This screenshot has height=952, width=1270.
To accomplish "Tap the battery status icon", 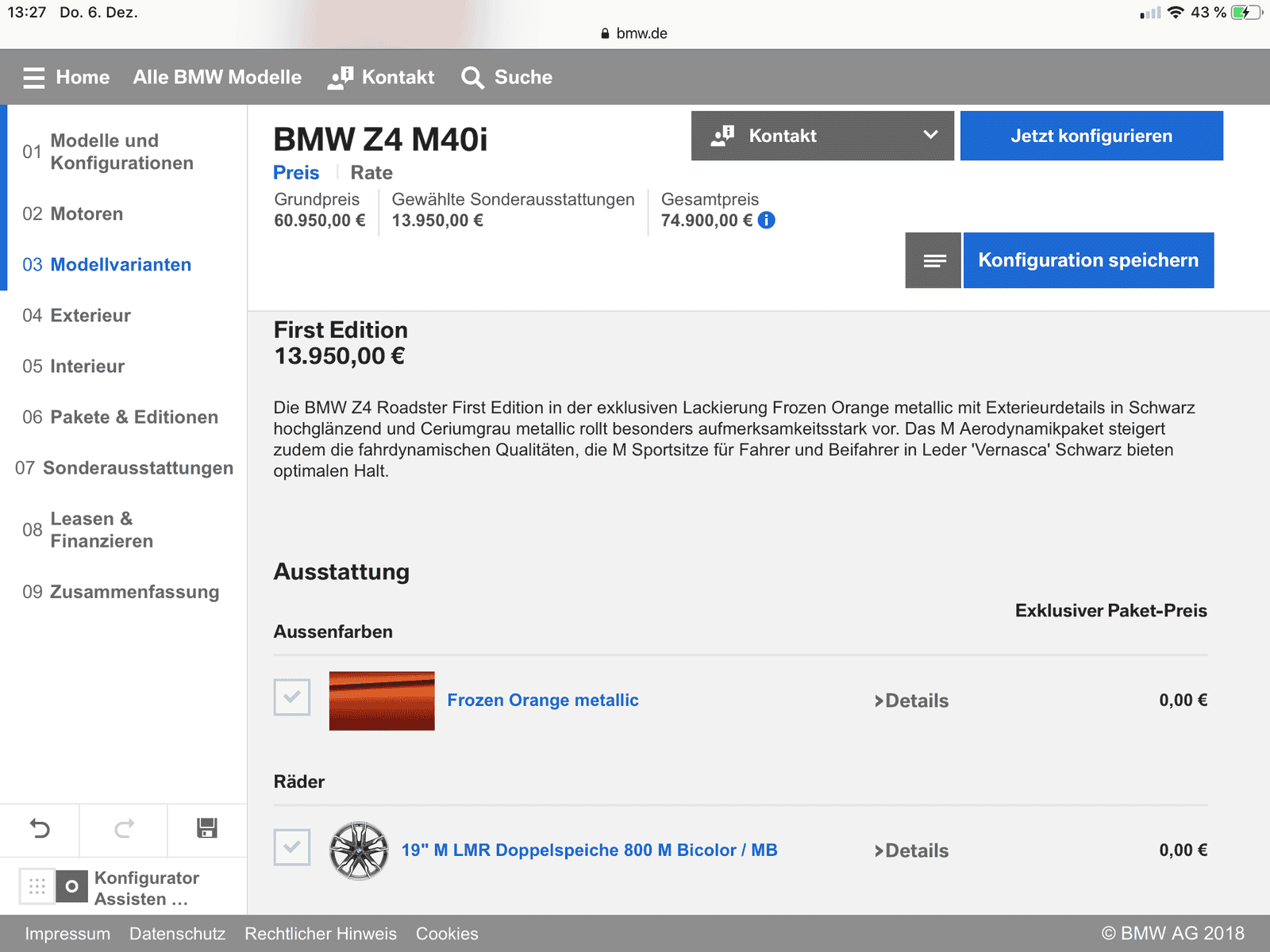I will click(1246, 13).
